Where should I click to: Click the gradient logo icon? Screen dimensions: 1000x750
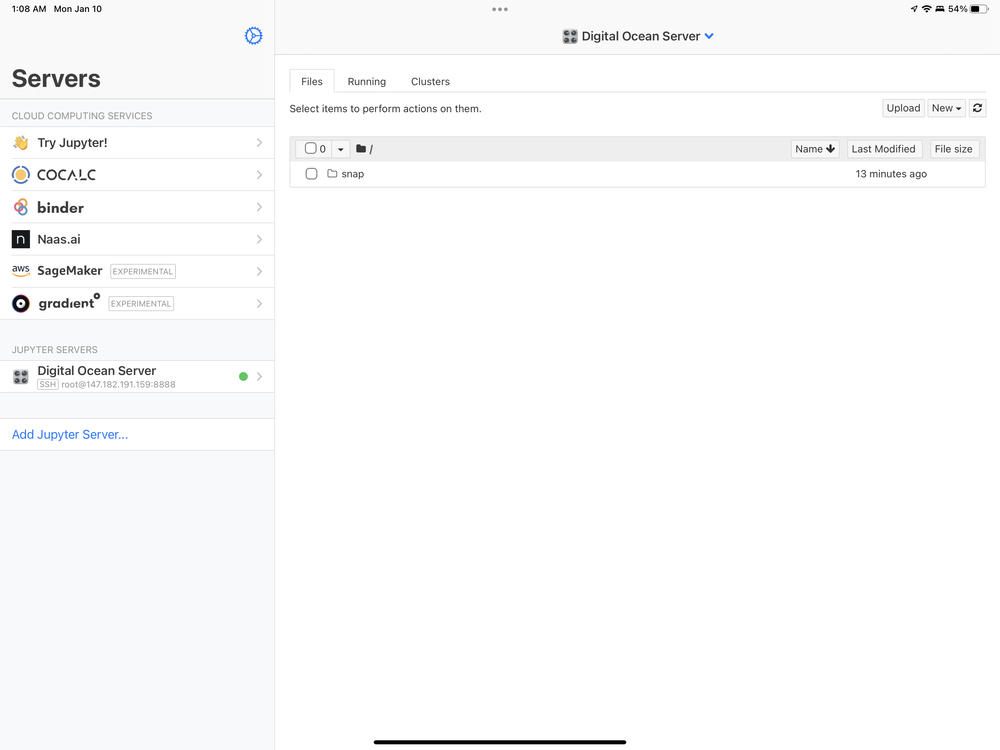(20, 304)
